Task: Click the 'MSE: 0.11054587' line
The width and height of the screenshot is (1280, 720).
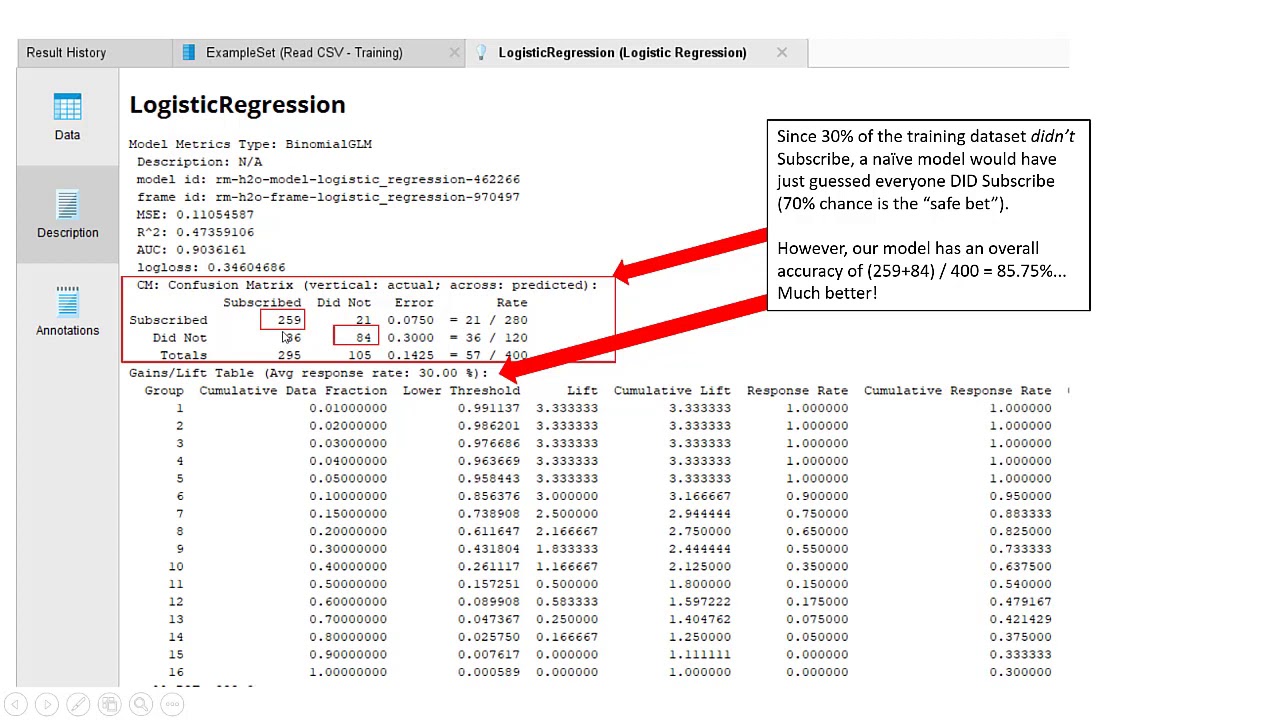Action: click(x=195, y=215)
